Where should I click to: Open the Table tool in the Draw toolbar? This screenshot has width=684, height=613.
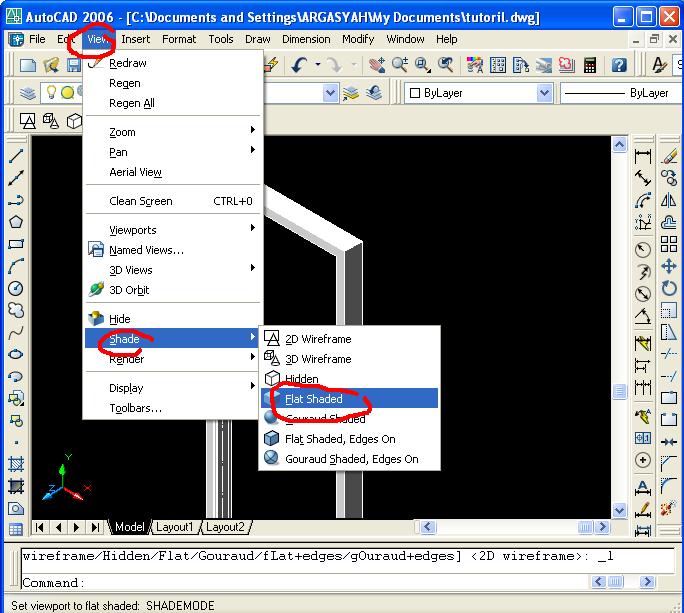(x=16, y=530)
